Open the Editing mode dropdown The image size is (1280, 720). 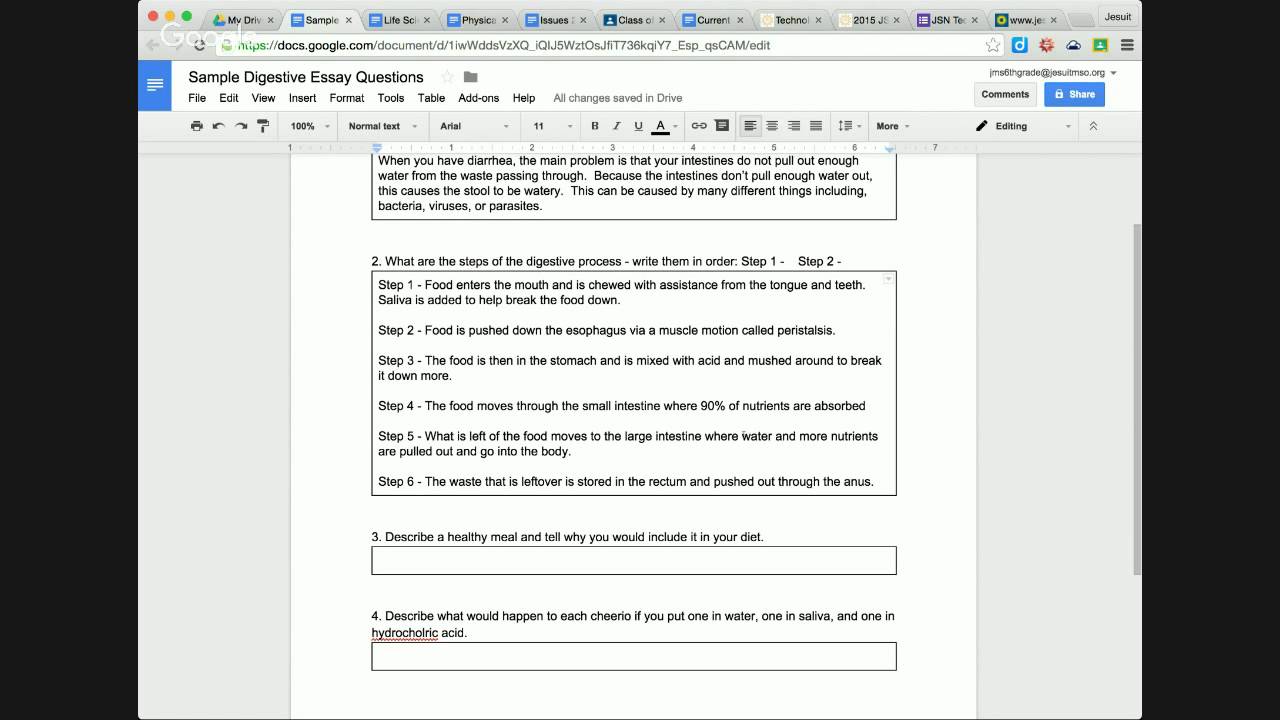click(1023, 126)
